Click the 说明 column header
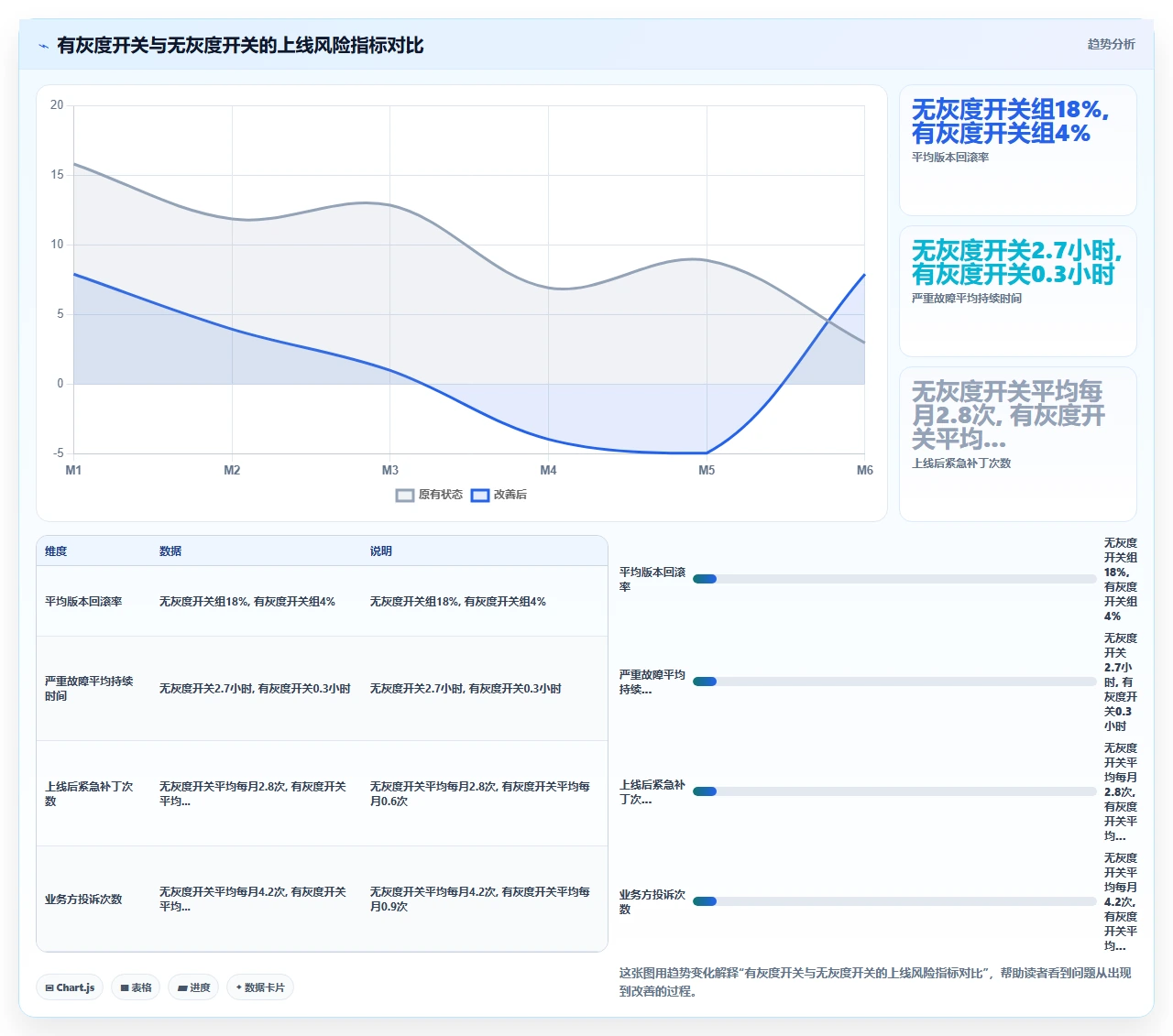Screen dimensions: 1173x1036 [x=381, y=551]
